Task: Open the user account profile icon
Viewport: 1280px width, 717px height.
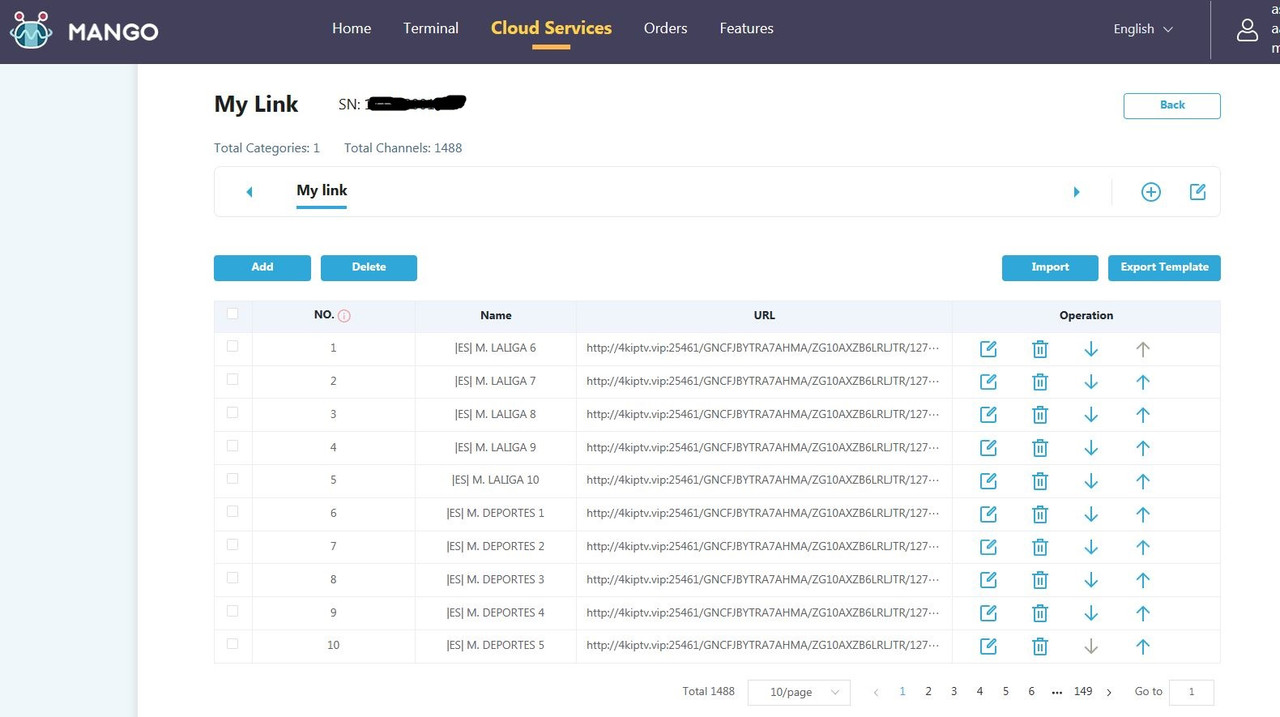Action: pos(1247,30)
